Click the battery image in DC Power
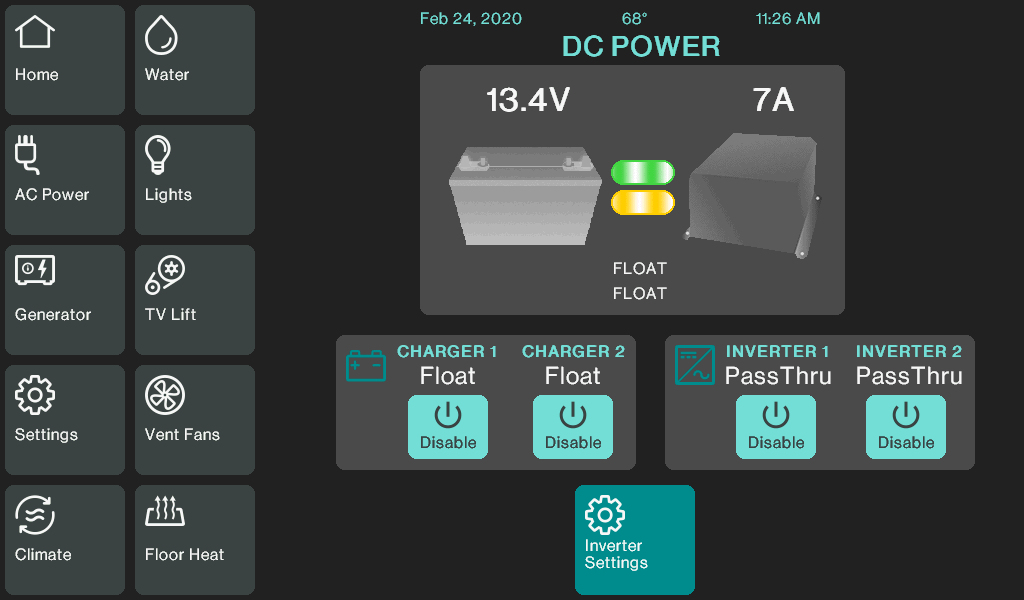Image resolution: width=1024 pixels, height=600 pixels. click(525, 197)
